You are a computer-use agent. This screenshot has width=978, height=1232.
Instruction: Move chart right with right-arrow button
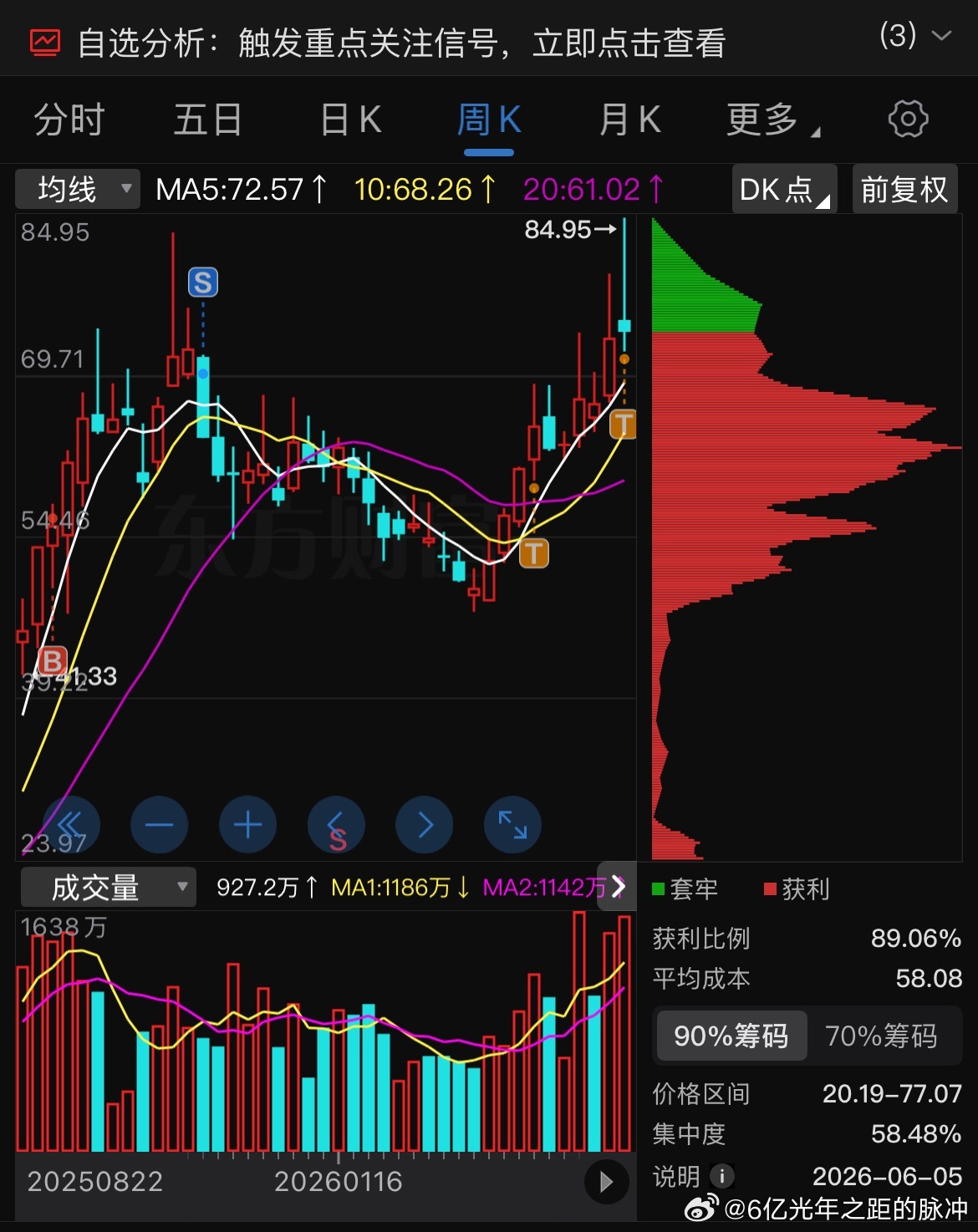point(425,825)
